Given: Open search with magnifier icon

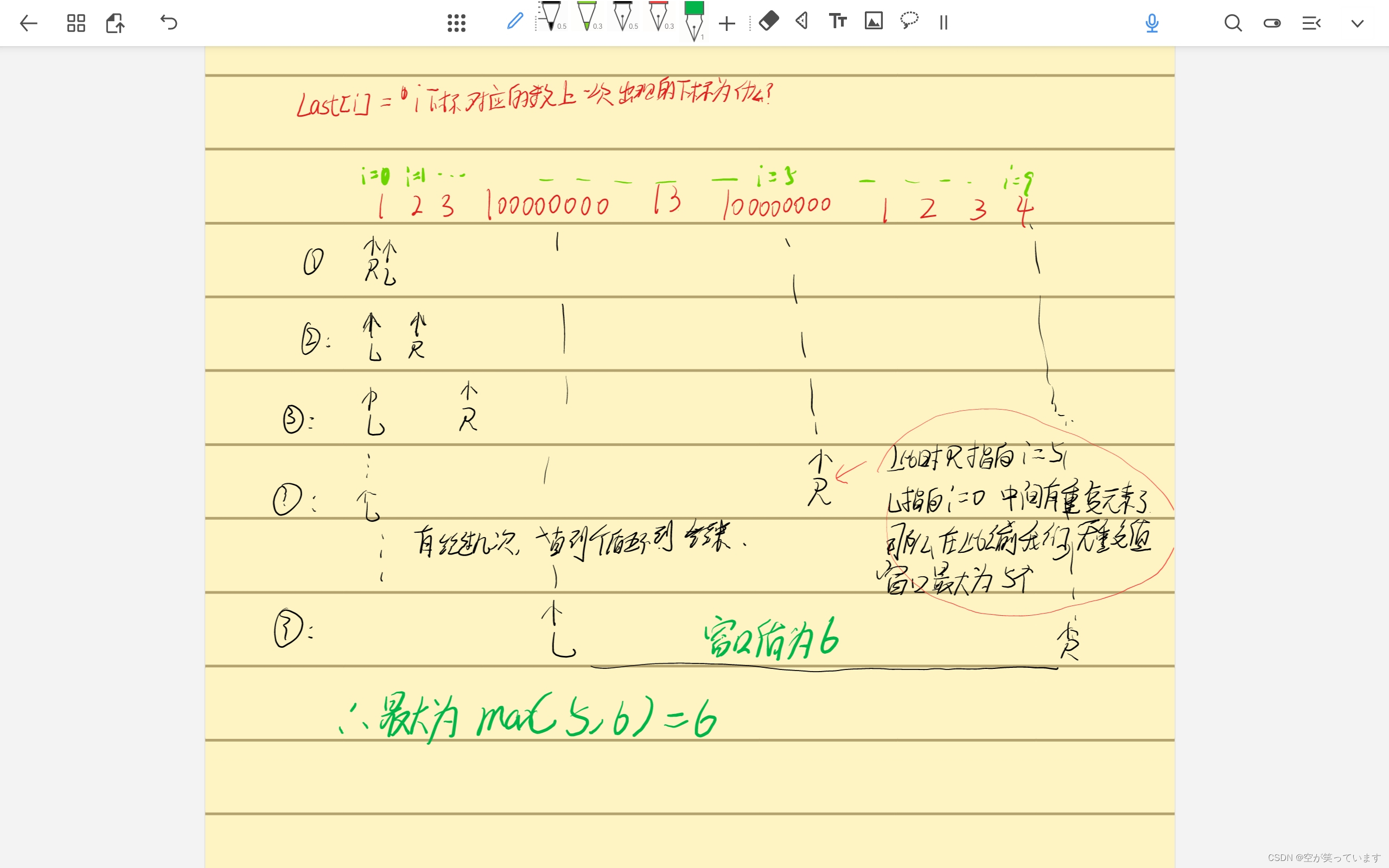Looking at the screenshot, I should pyautogui.click(x=1233, y=23).
